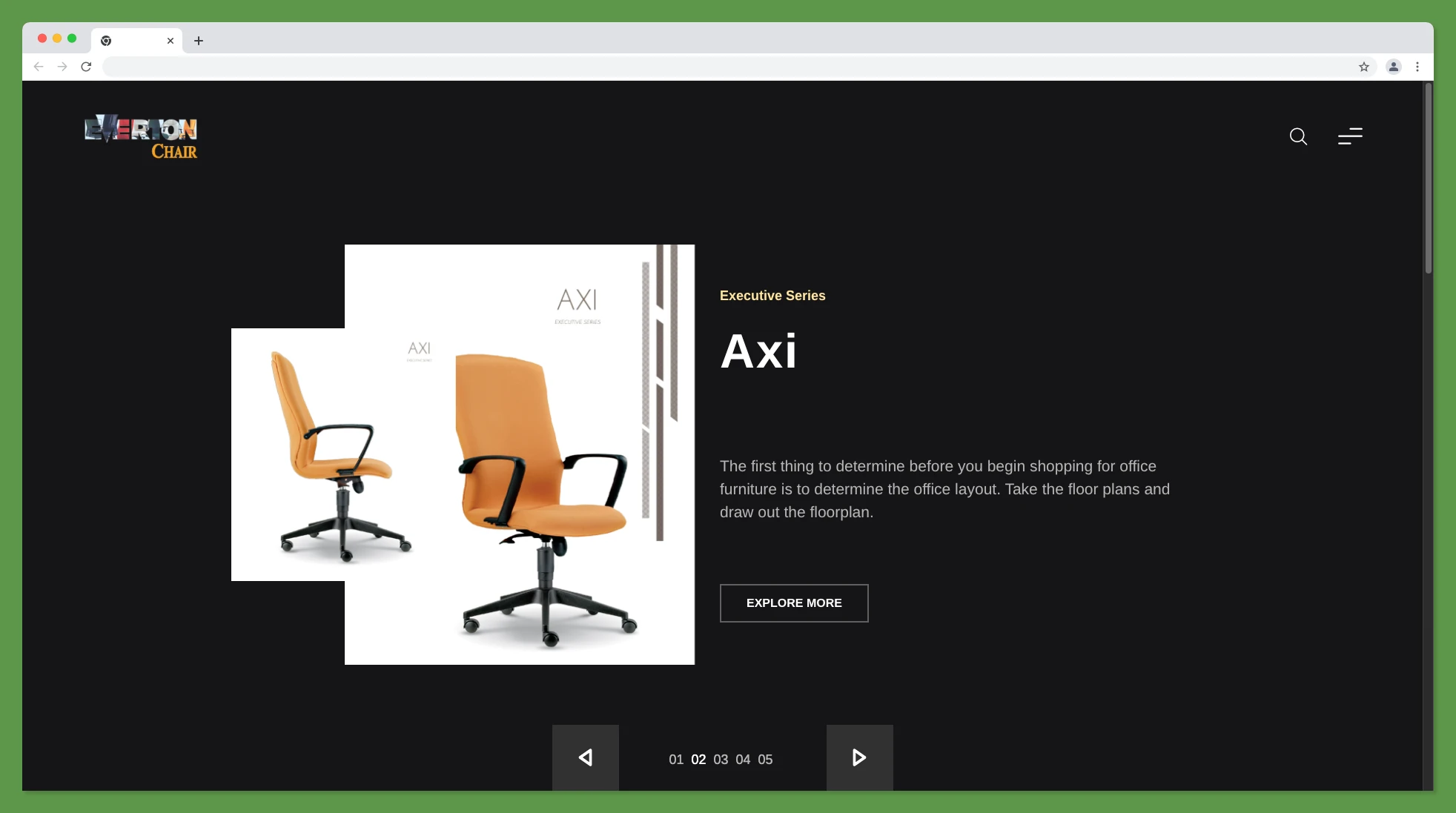
Task: Close the active browser tab
Action: coord(169,41)
